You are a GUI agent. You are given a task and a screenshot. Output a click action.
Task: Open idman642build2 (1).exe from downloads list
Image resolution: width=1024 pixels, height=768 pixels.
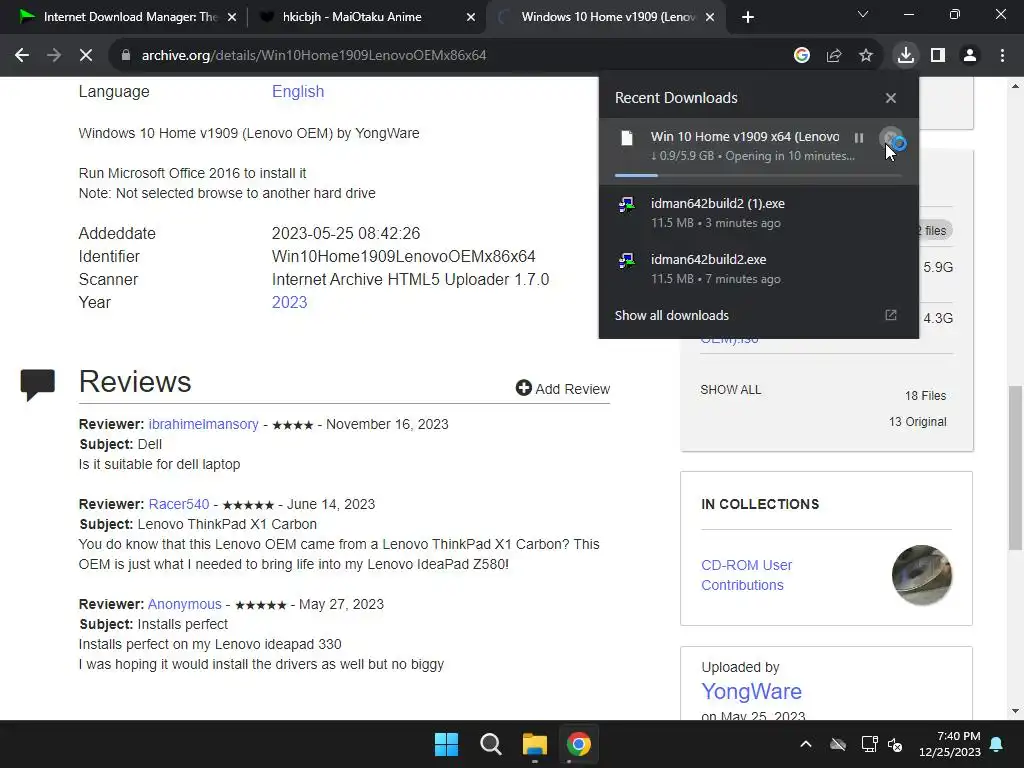pyautogui.click(x=758, y=213)
